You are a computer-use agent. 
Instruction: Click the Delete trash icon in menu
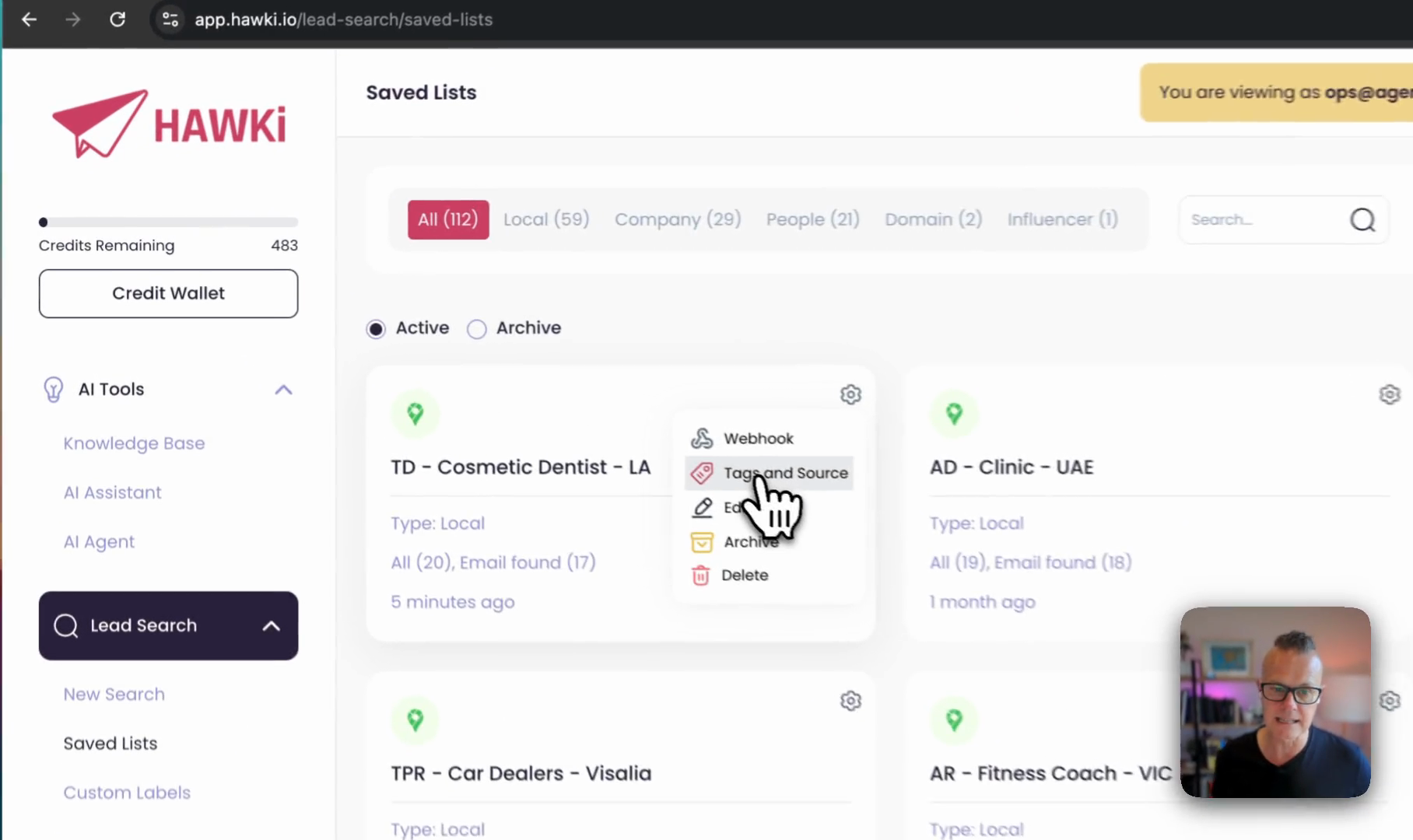[x=700, y=576]
